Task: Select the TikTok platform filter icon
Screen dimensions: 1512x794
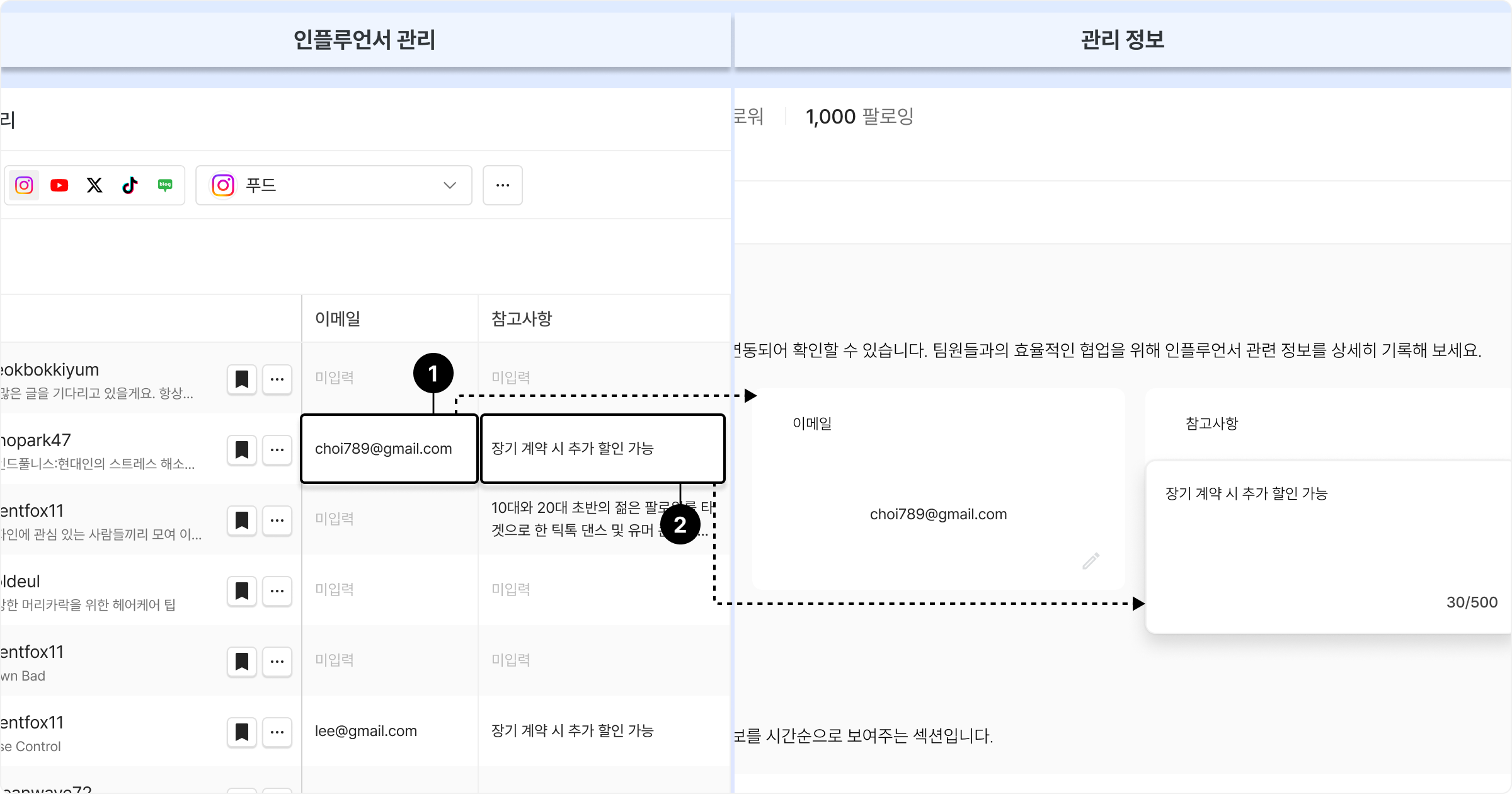Action: (x=130, y=185)
